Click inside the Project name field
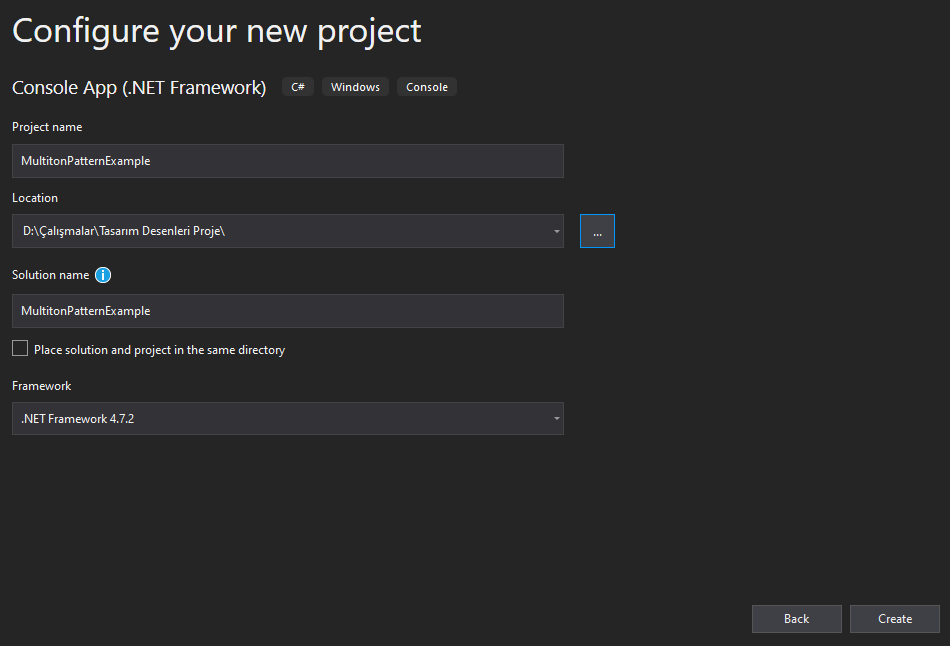The width and height of the screenshot is (950, 646). coord(288,161)
